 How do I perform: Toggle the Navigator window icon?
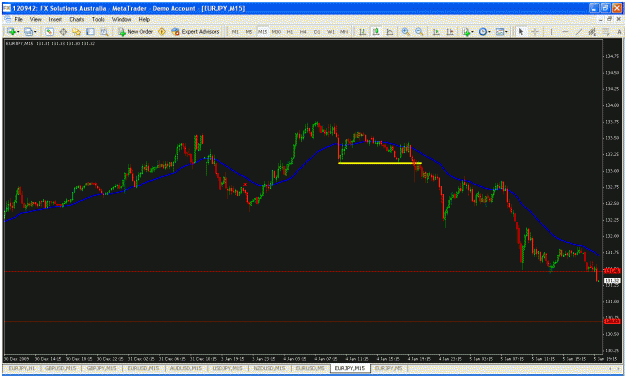[77, 32]
